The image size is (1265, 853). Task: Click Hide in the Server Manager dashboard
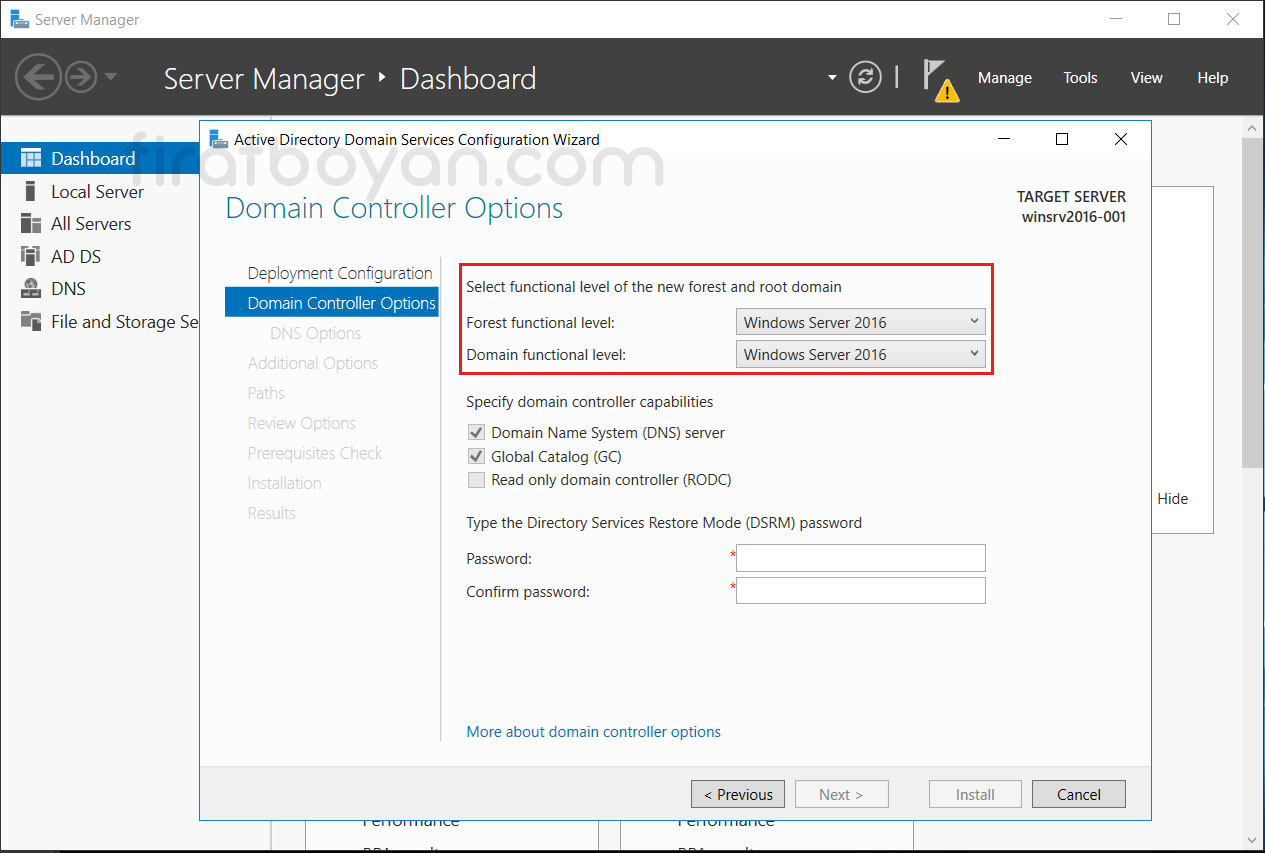1173,499
